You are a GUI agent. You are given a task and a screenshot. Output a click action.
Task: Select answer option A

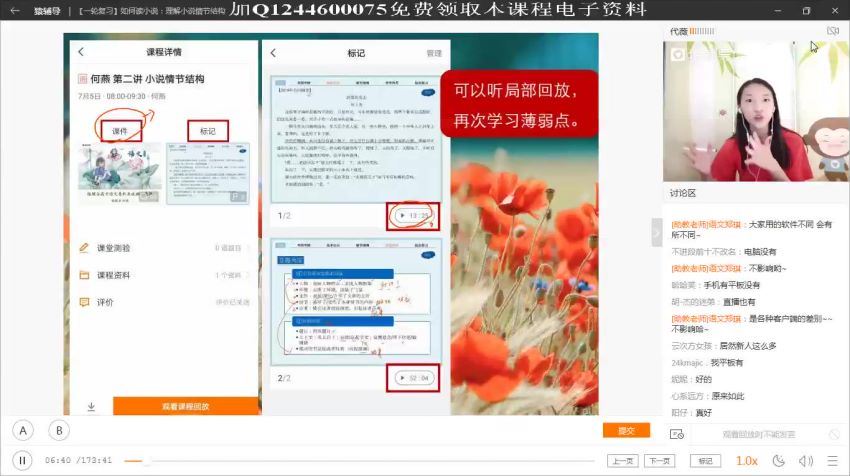[x=24, y=431]
